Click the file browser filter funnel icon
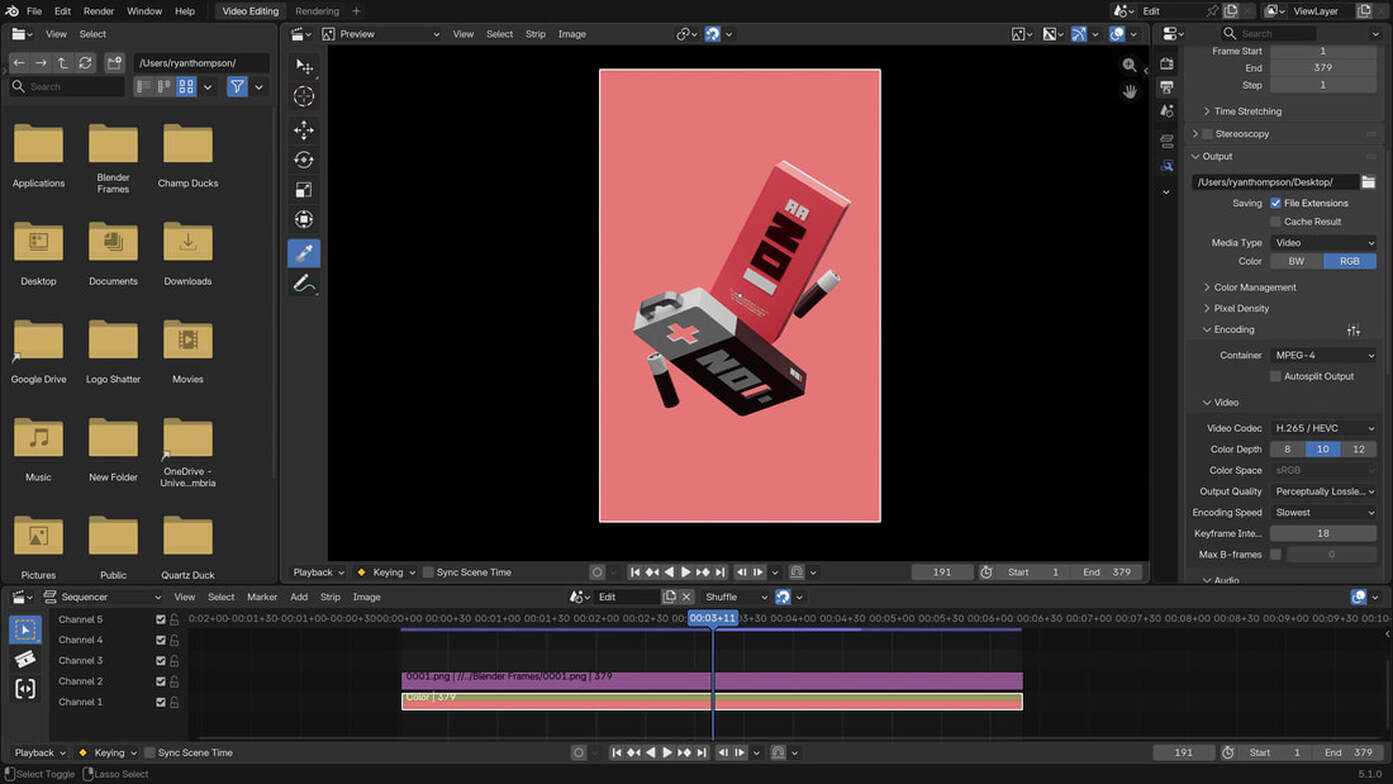 coord(237,87)
